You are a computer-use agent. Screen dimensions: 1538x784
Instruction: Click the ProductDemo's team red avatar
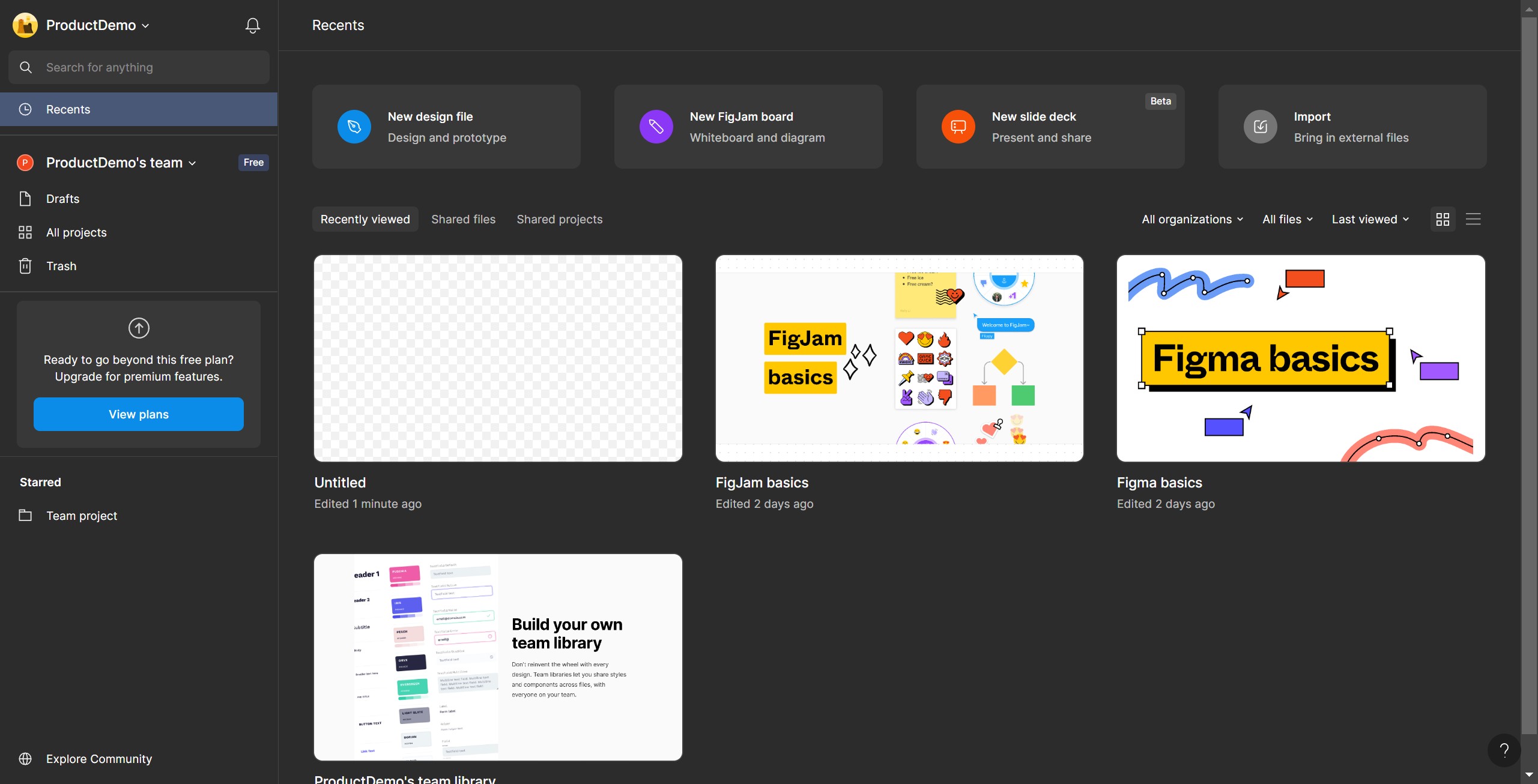pyautogui.click(x=25, y=163)
